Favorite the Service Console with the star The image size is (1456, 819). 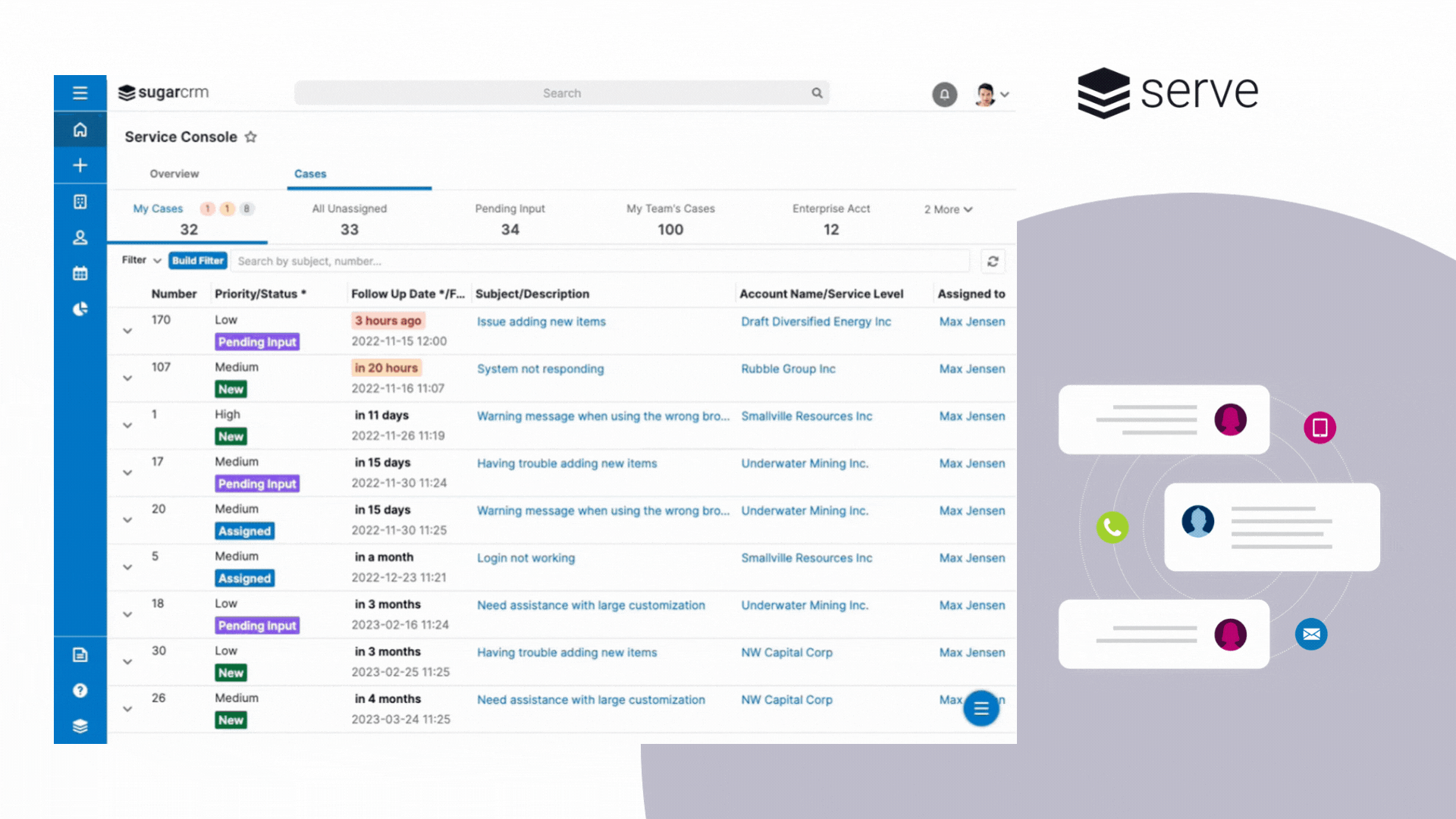(x=251, y=137)
